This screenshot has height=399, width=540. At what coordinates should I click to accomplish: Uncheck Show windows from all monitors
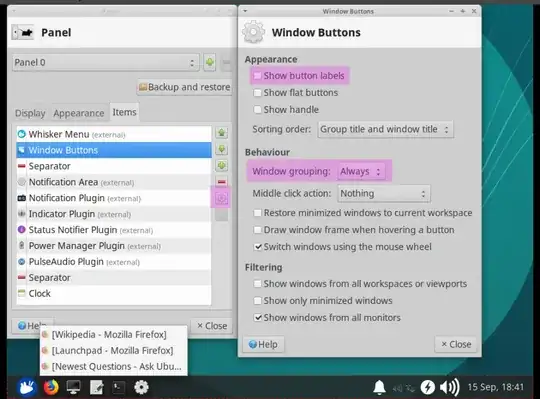(258, 318)
